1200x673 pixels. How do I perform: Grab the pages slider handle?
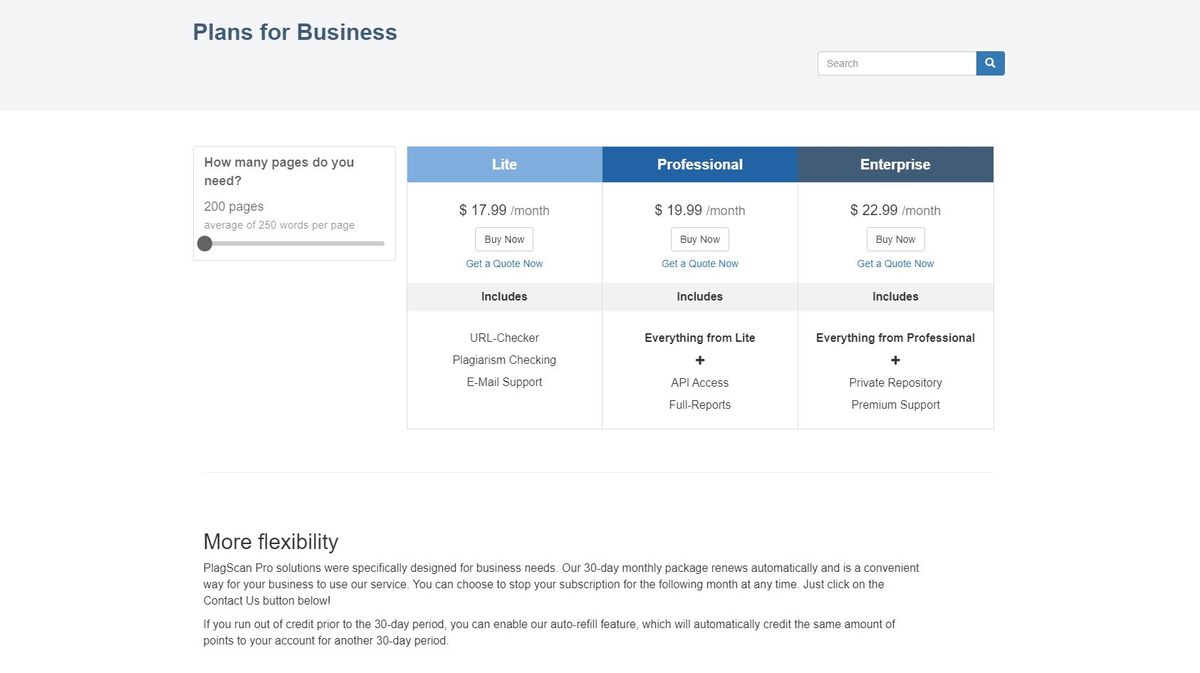pyautogui.click(x=205, y=243)
